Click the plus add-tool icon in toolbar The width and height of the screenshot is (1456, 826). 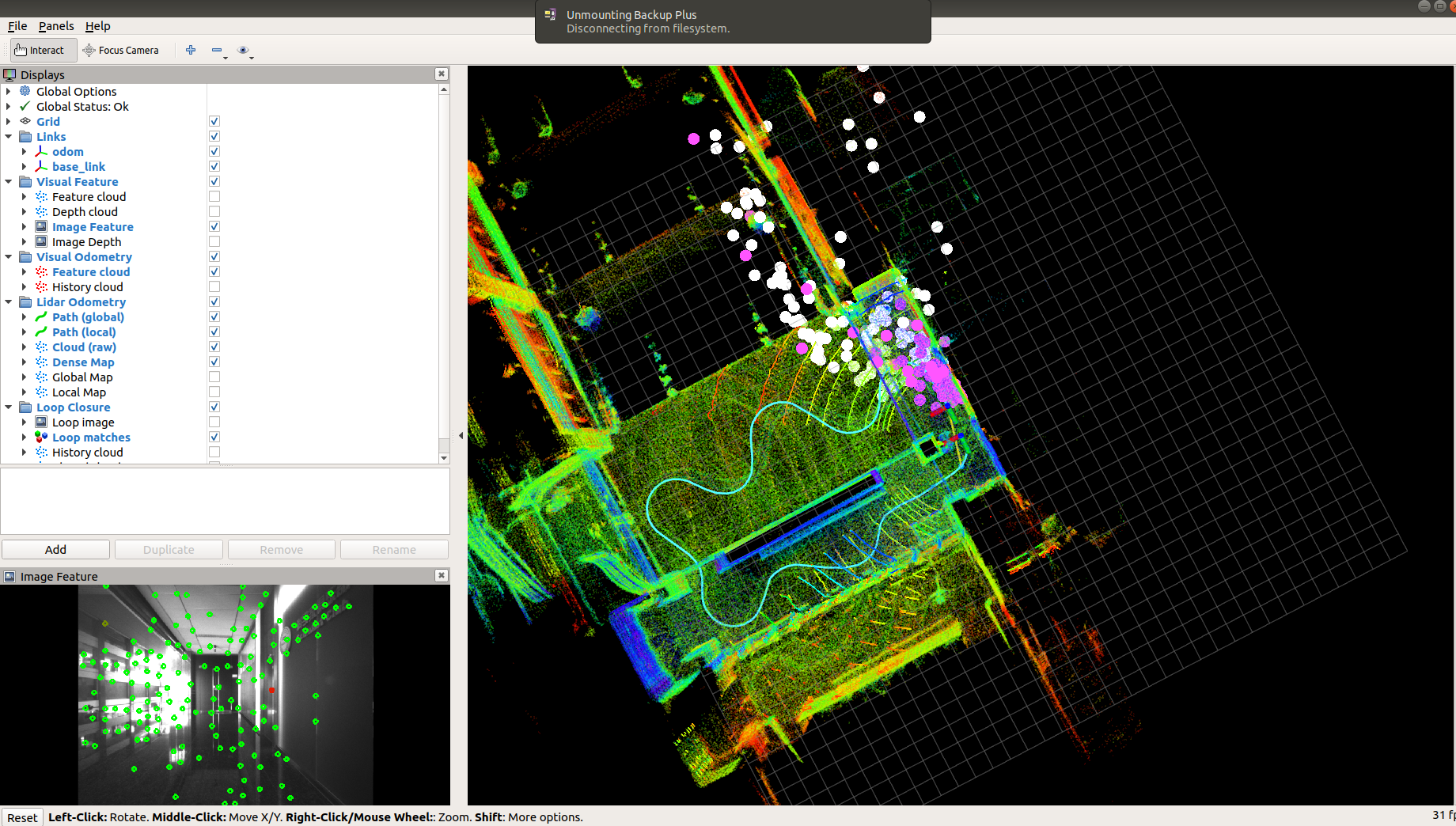click(191, 50)
